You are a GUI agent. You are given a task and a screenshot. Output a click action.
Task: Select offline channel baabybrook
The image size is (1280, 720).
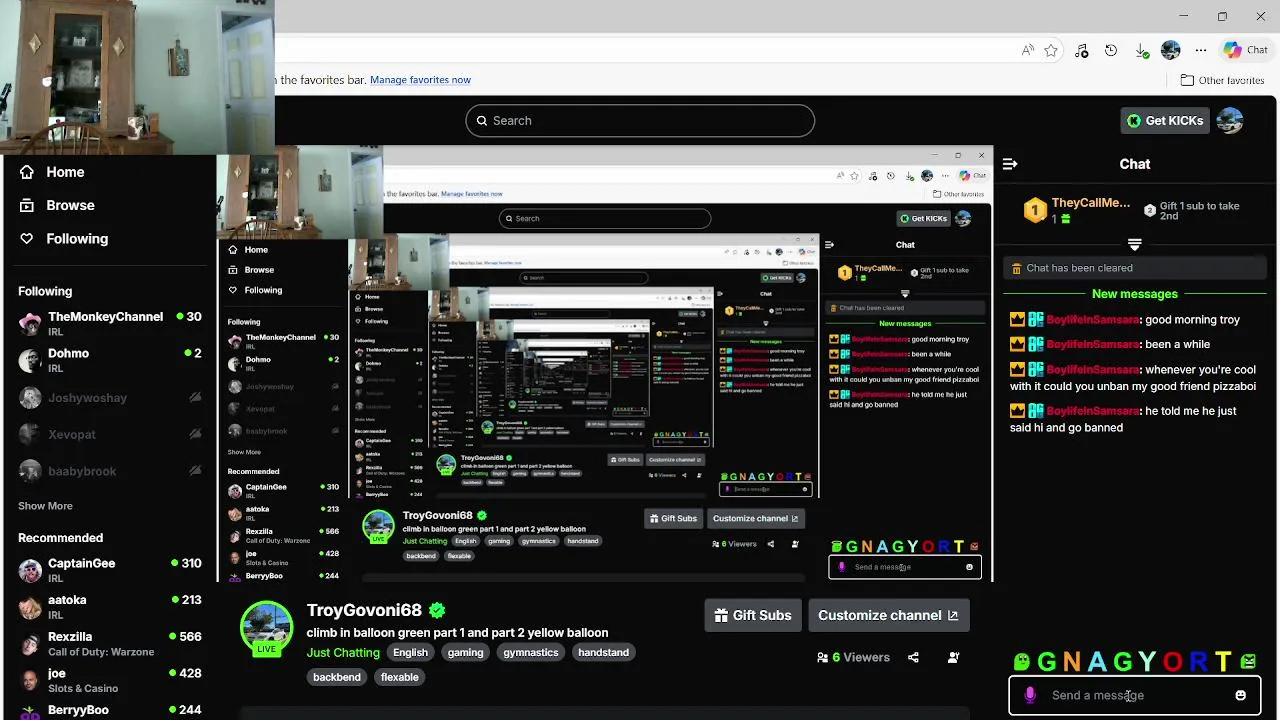(110, 471)
